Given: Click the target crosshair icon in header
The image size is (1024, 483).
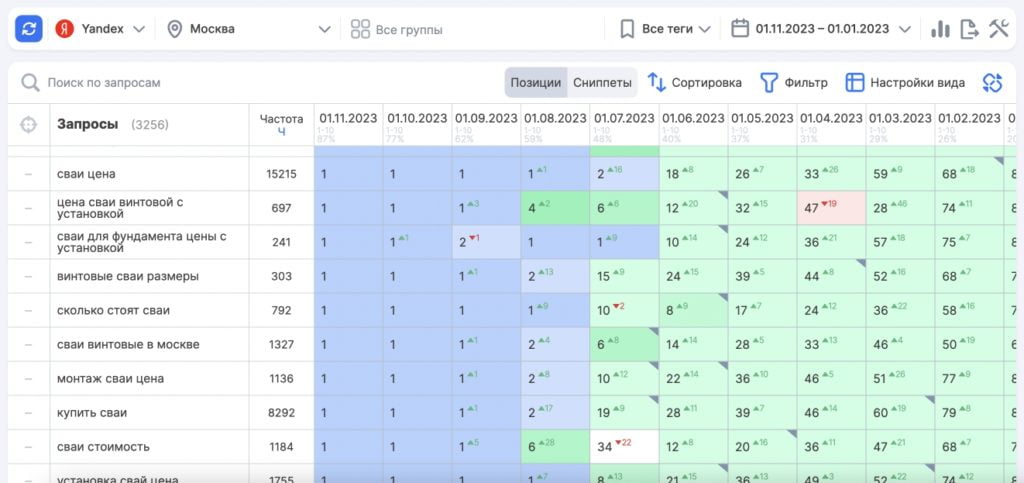Looking at the screenshot, I should 28,125.
